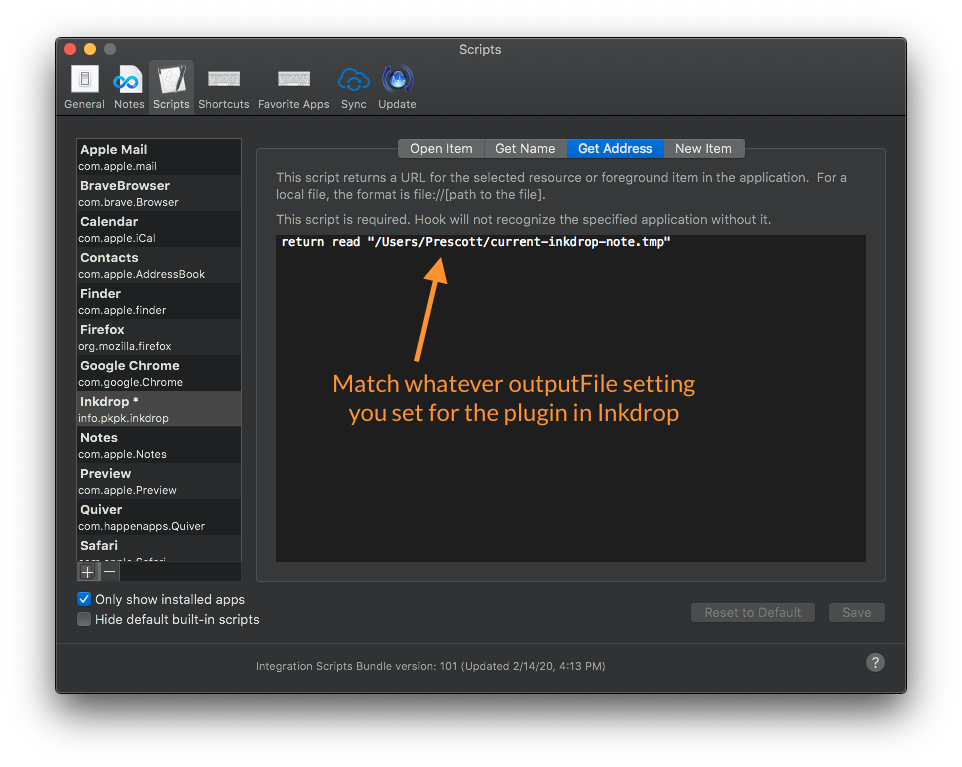The width and height of the screenshot is (962, 767).
Task: Select Google Chrome in the app list
Action: click(x=159, y=373)
